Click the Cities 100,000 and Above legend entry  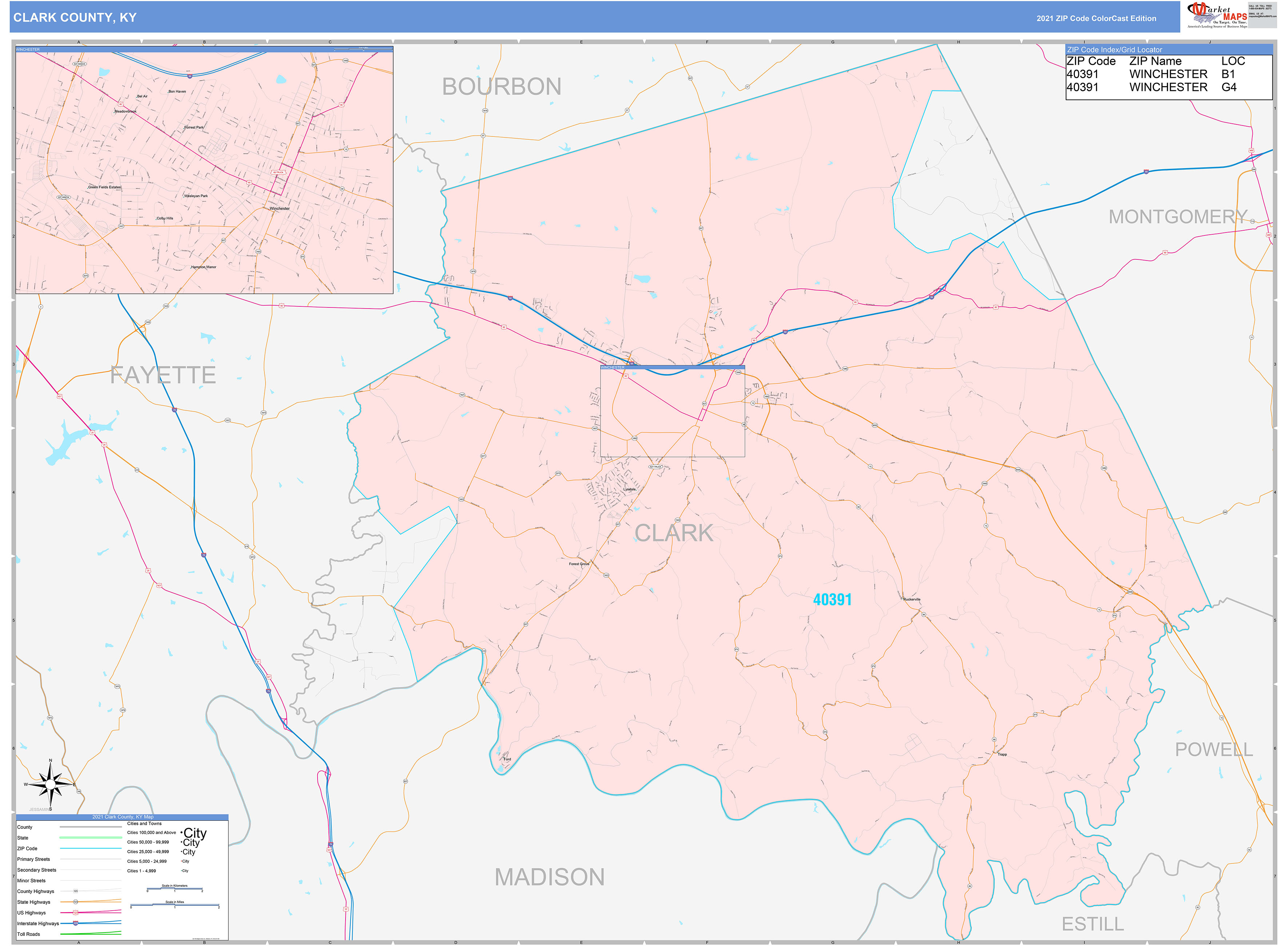tap(152, 832)
